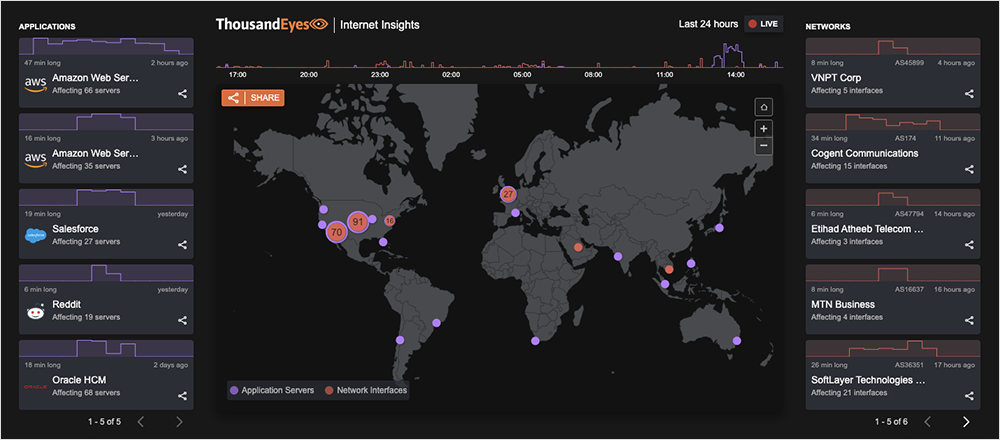Screen dimensions: 1000x440
Task: Toggle Application Servers legend item
Action: 272,390
